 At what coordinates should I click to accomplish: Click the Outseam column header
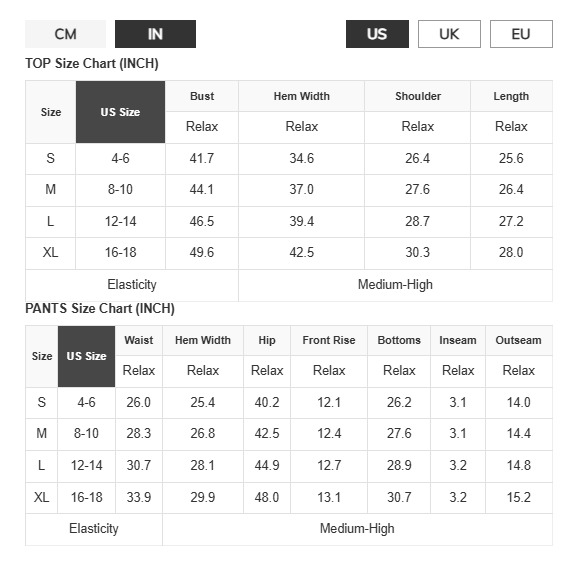coord(519,340)
